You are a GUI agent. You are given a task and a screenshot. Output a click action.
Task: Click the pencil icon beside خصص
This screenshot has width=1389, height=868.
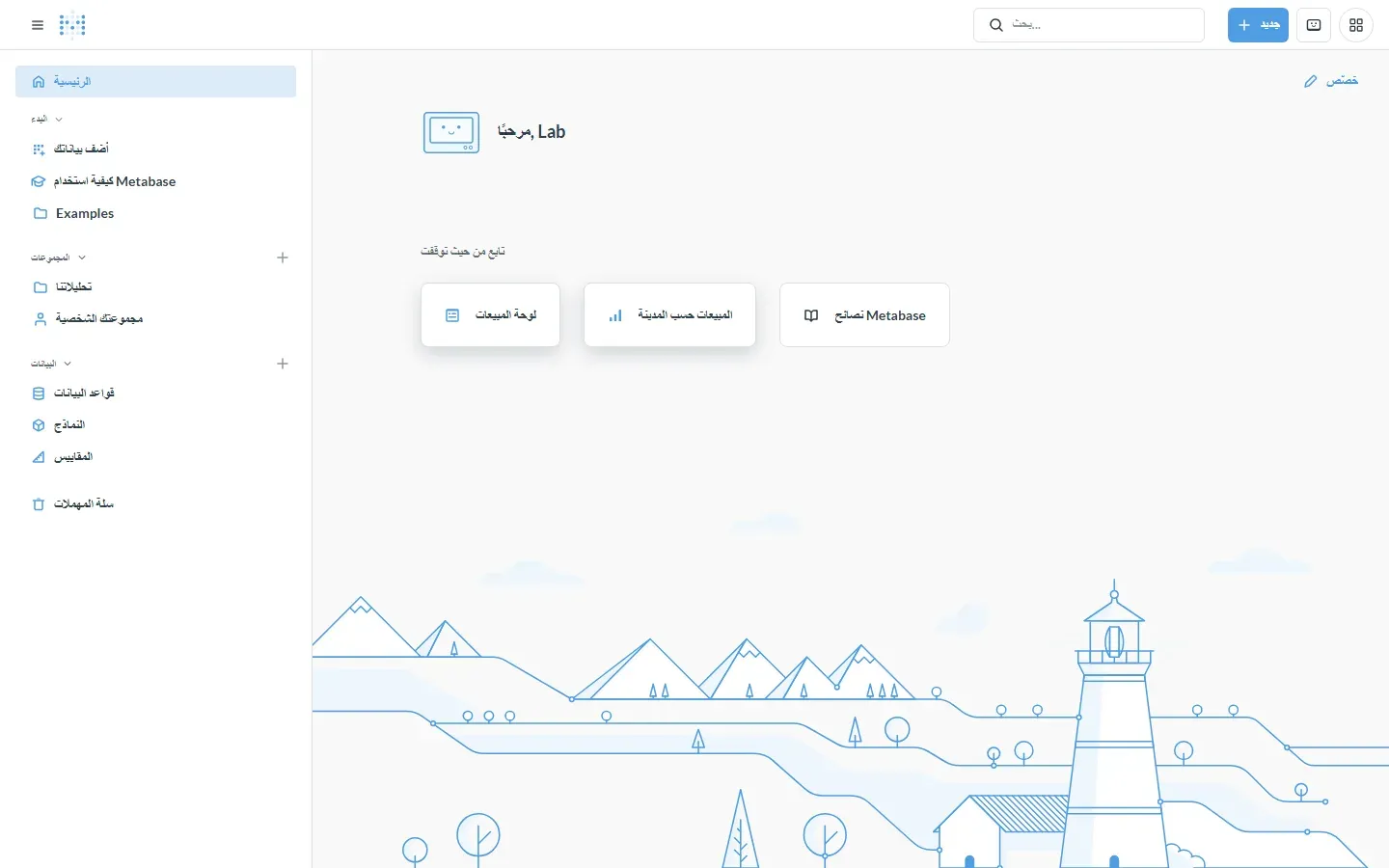click(x=1311, y=81)
